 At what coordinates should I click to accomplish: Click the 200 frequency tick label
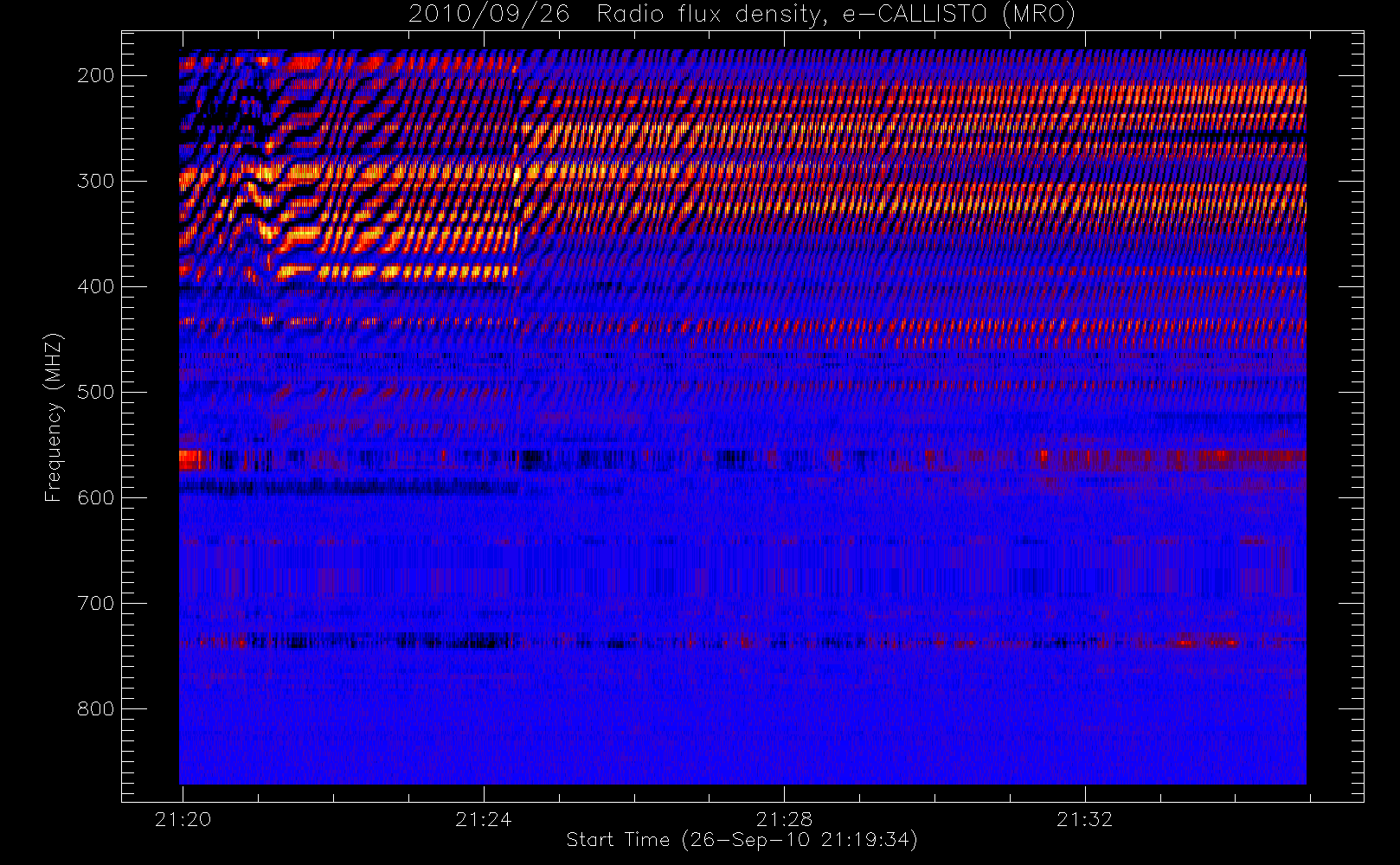coord(96,75)
